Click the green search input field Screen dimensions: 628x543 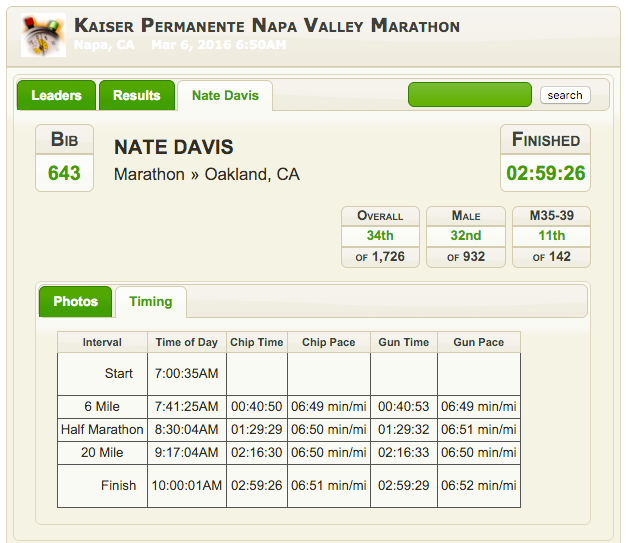coord(470,95)
